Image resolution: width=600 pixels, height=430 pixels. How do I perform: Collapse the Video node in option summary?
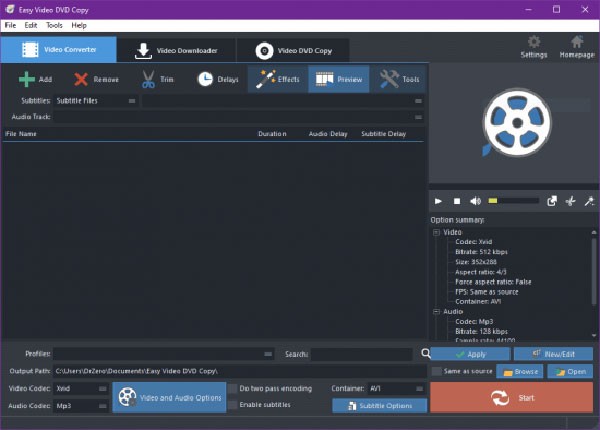[436, 232]
